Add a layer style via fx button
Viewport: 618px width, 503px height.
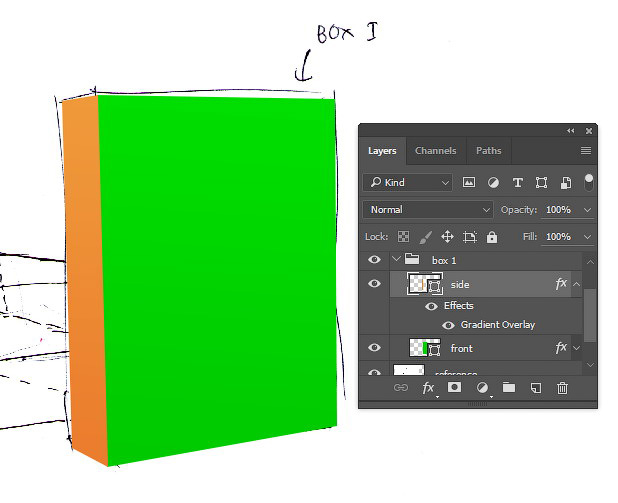tap(428, 388)
